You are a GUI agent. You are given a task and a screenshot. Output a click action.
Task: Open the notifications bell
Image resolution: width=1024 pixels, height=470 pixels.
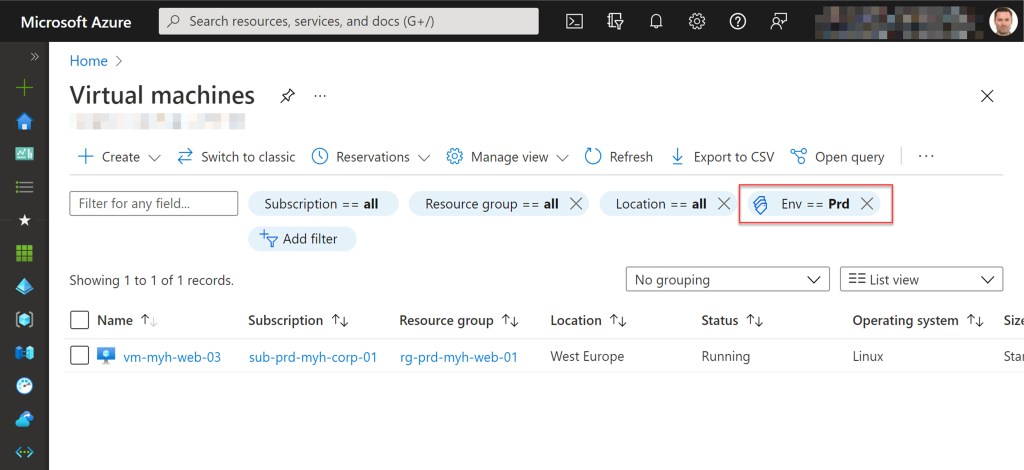pyautogui.click(x=656, y=21)
